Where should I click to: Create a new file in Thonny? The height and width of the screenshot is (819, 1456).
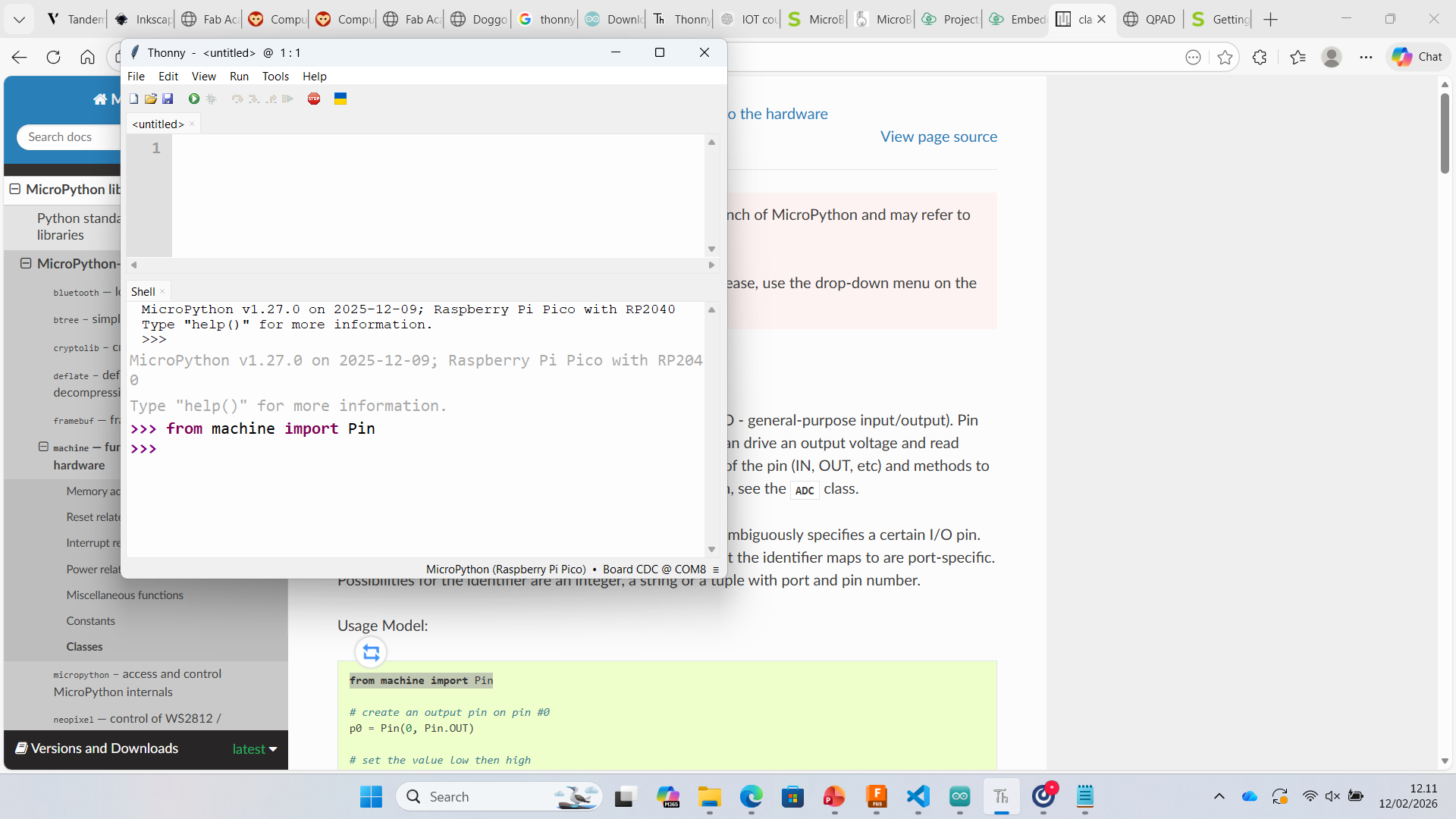point(133,99)
